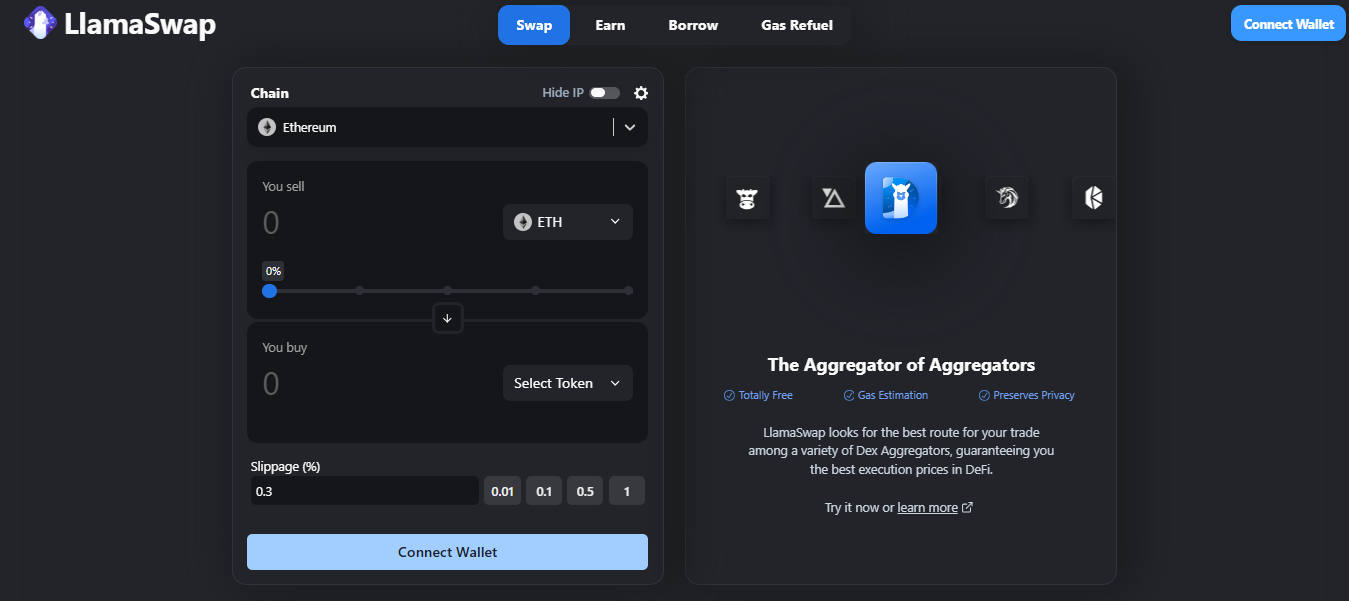Click the Totally Free checkmark icon
Image resolution: width=1349 pixels, height=601 pixels.
pyautogui.click(x=729, y=396)
